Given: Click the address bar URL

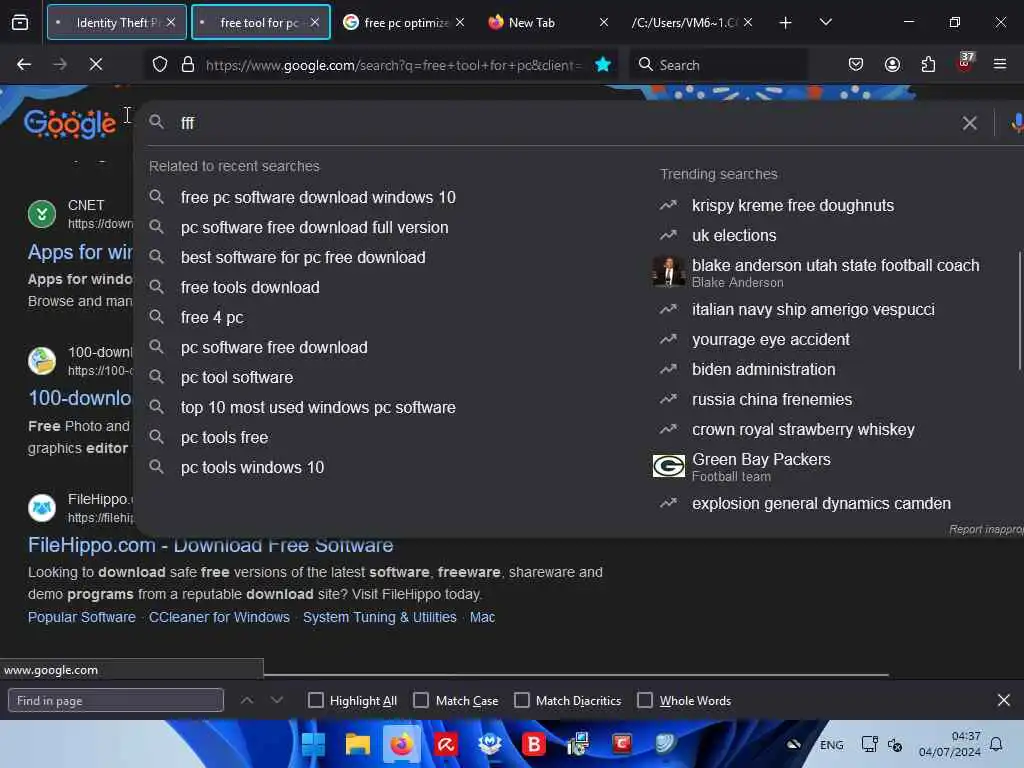Looking at the screenshot, I should 394,65.
